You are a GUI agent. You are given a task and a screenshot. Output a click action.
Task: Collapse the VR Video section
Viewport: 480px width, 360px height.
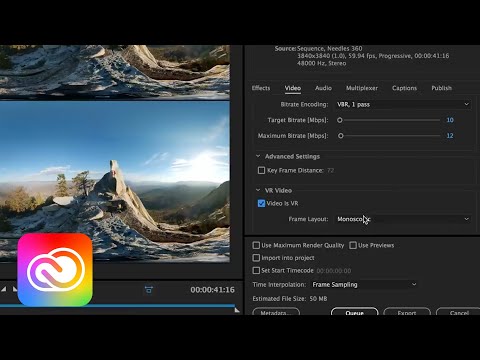[258, 190]
